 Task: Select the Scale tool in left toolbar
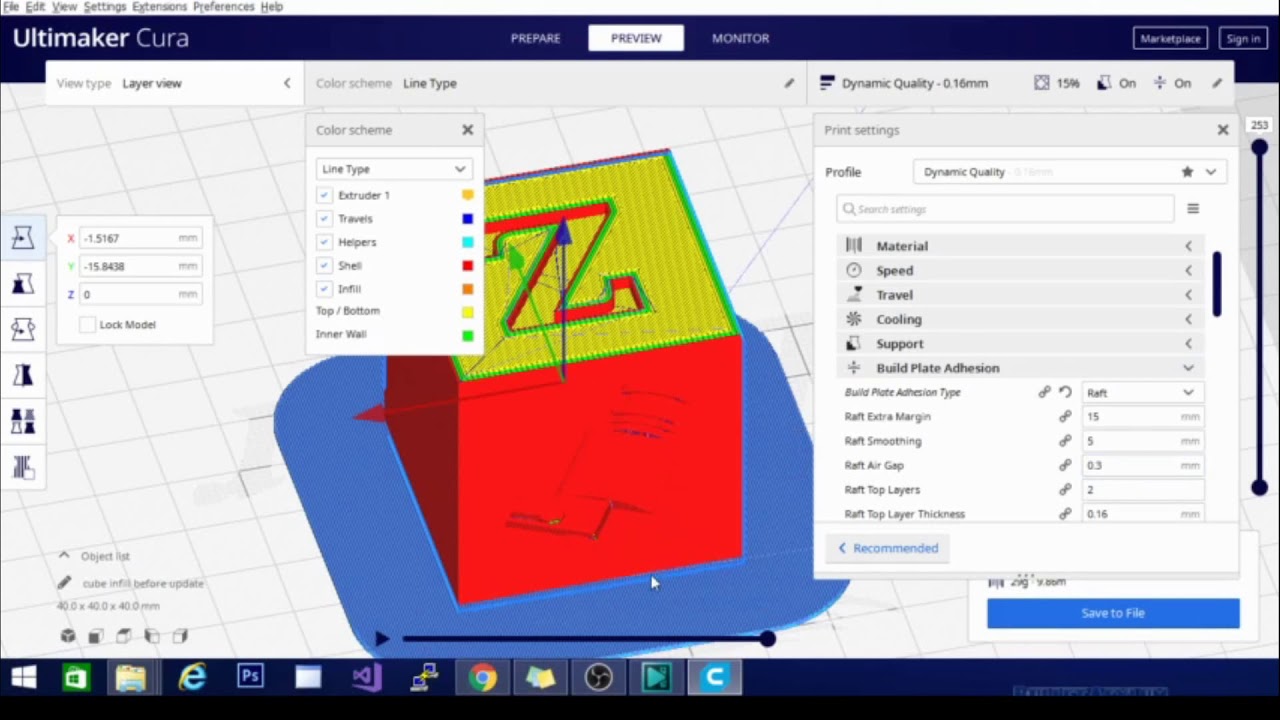23,284
